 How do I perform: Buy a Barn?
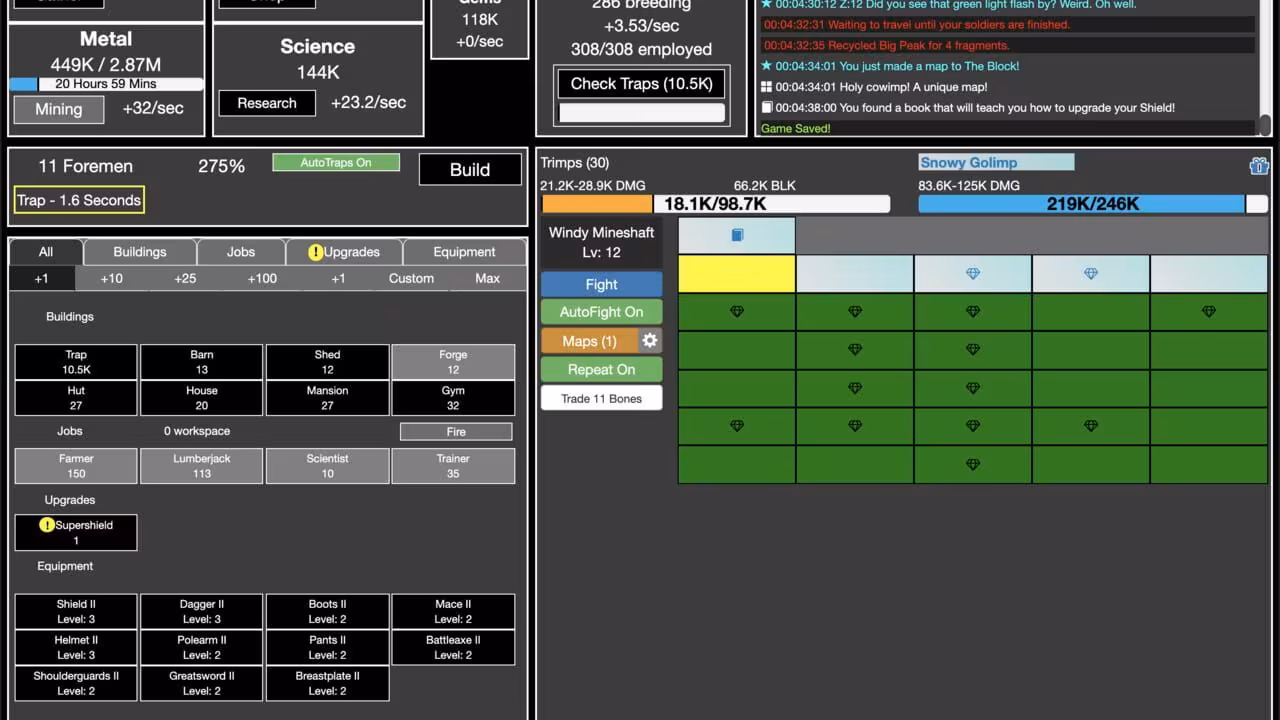click(x=202, y=362)
